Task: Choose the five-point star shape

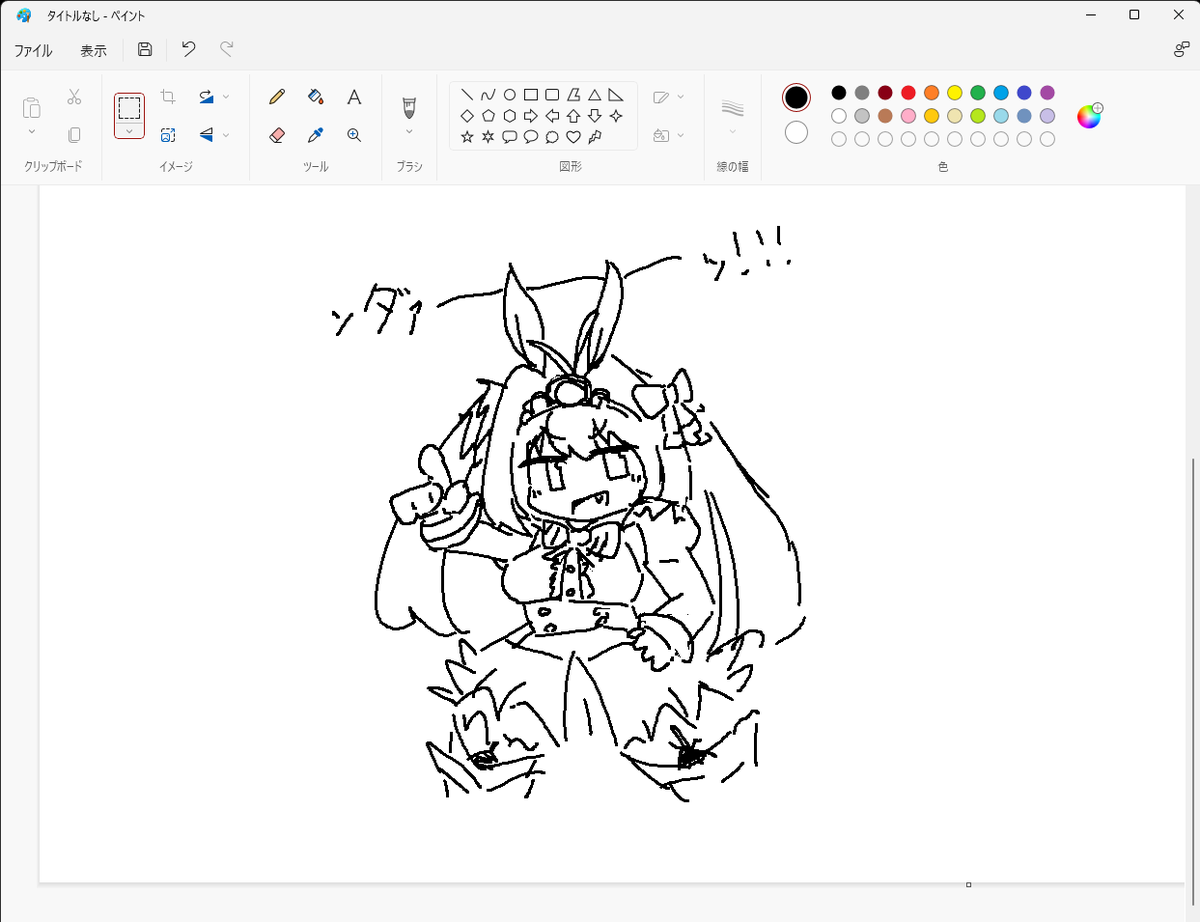Action: 467,136
